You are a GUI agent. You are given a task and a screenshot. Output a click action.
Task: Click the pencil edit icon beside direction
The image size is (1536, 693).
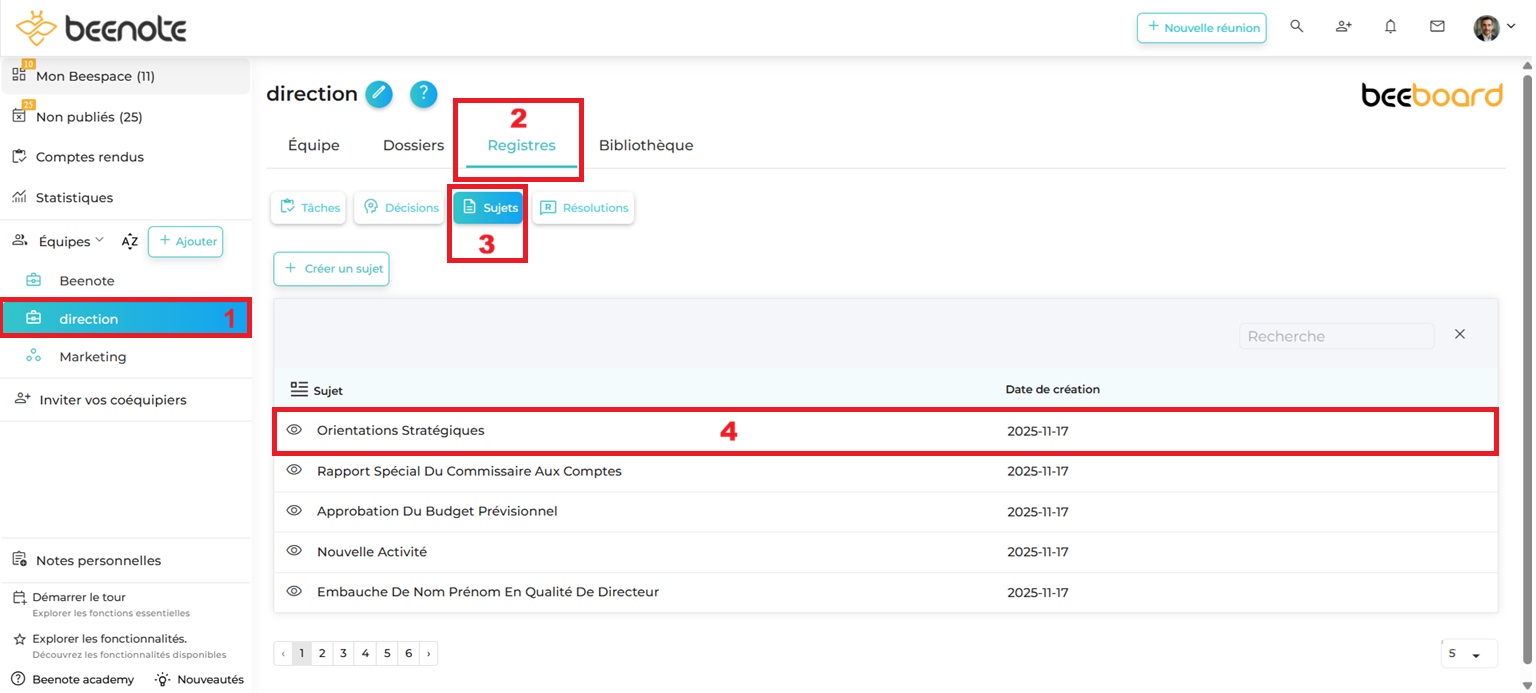(x=379, y=94)
